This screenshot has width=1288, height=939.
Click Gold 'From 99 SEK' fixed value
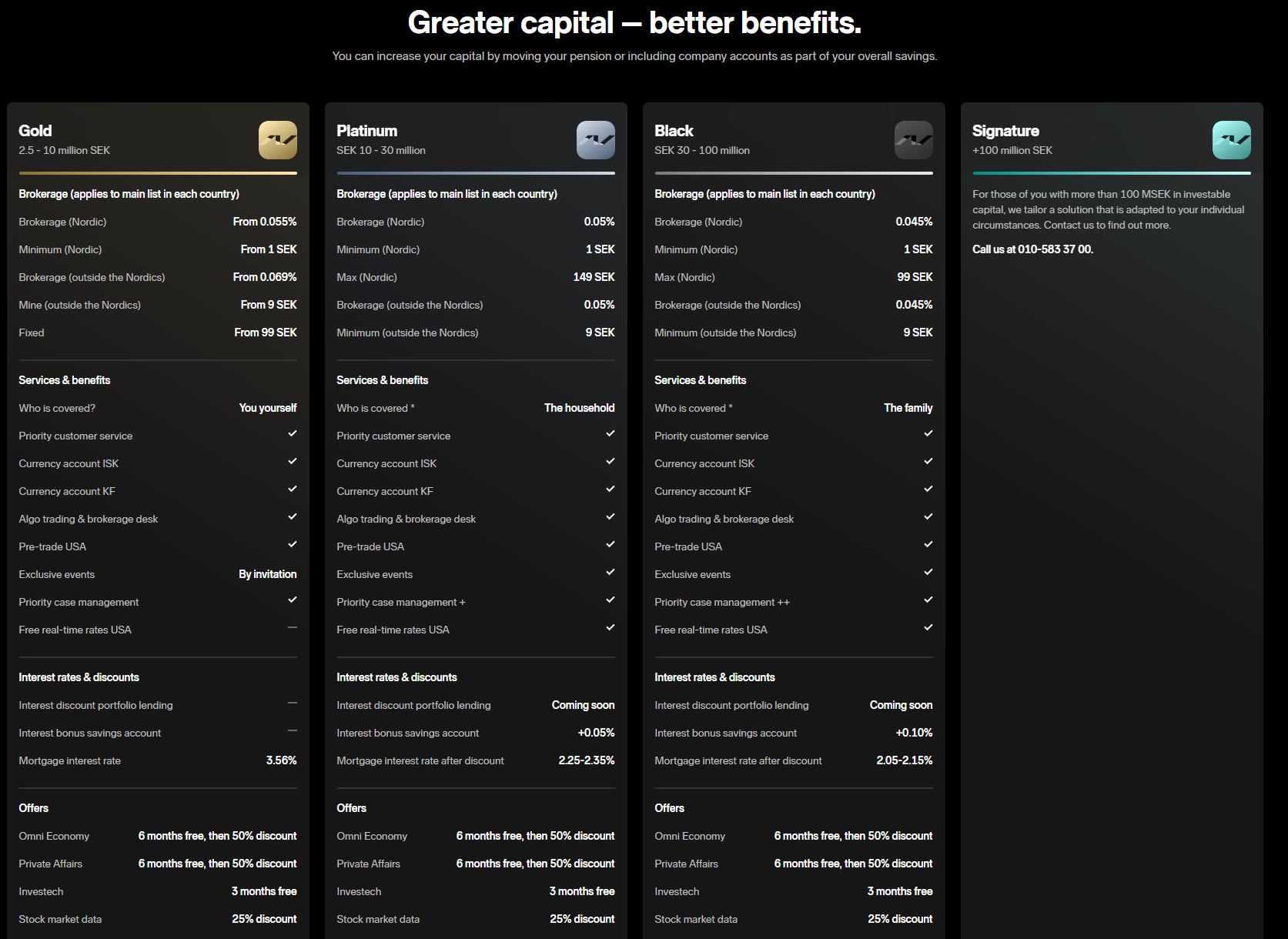(x=266, y=332)
